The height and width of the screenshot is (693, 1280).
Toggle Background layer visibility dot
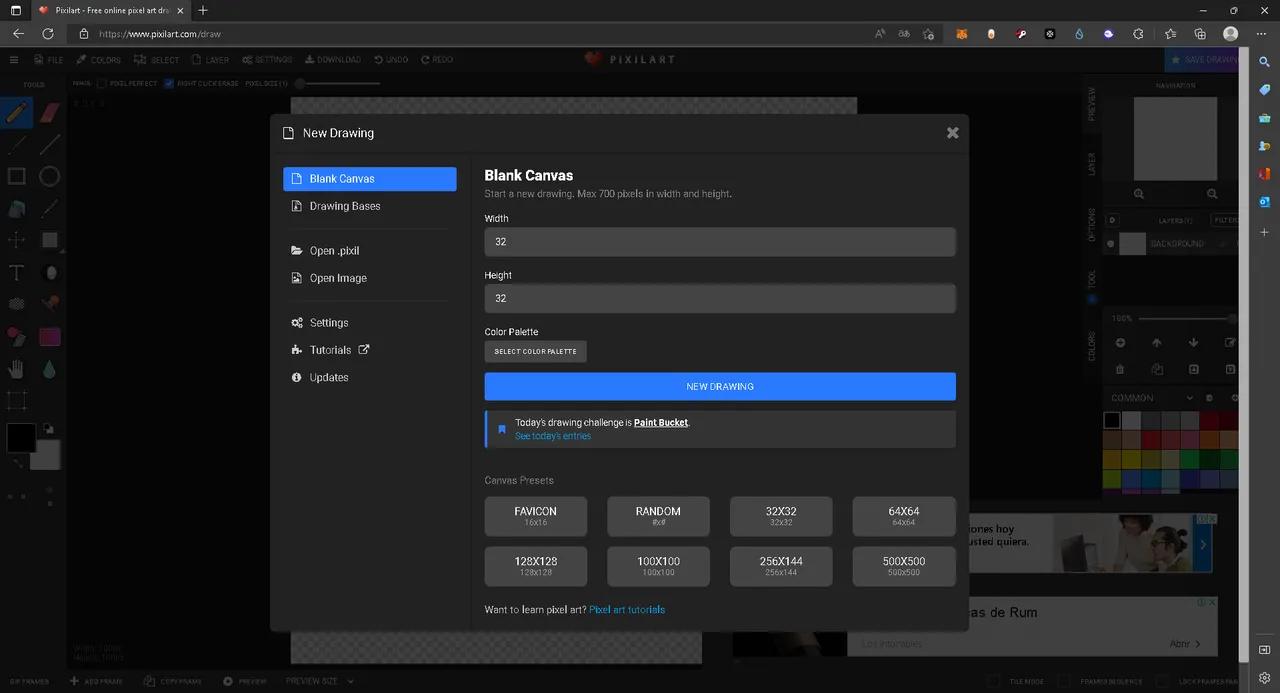coord(1111,243)
